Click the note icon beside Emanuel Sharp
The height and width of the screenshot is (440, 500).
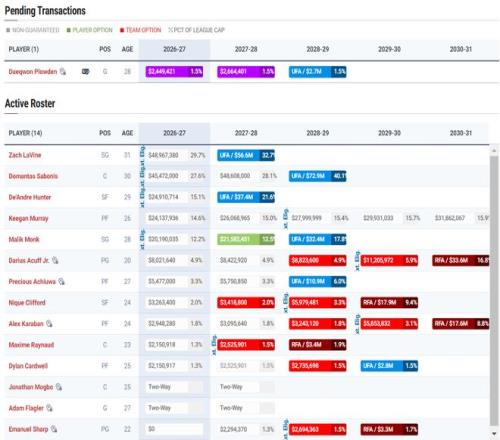54,429
